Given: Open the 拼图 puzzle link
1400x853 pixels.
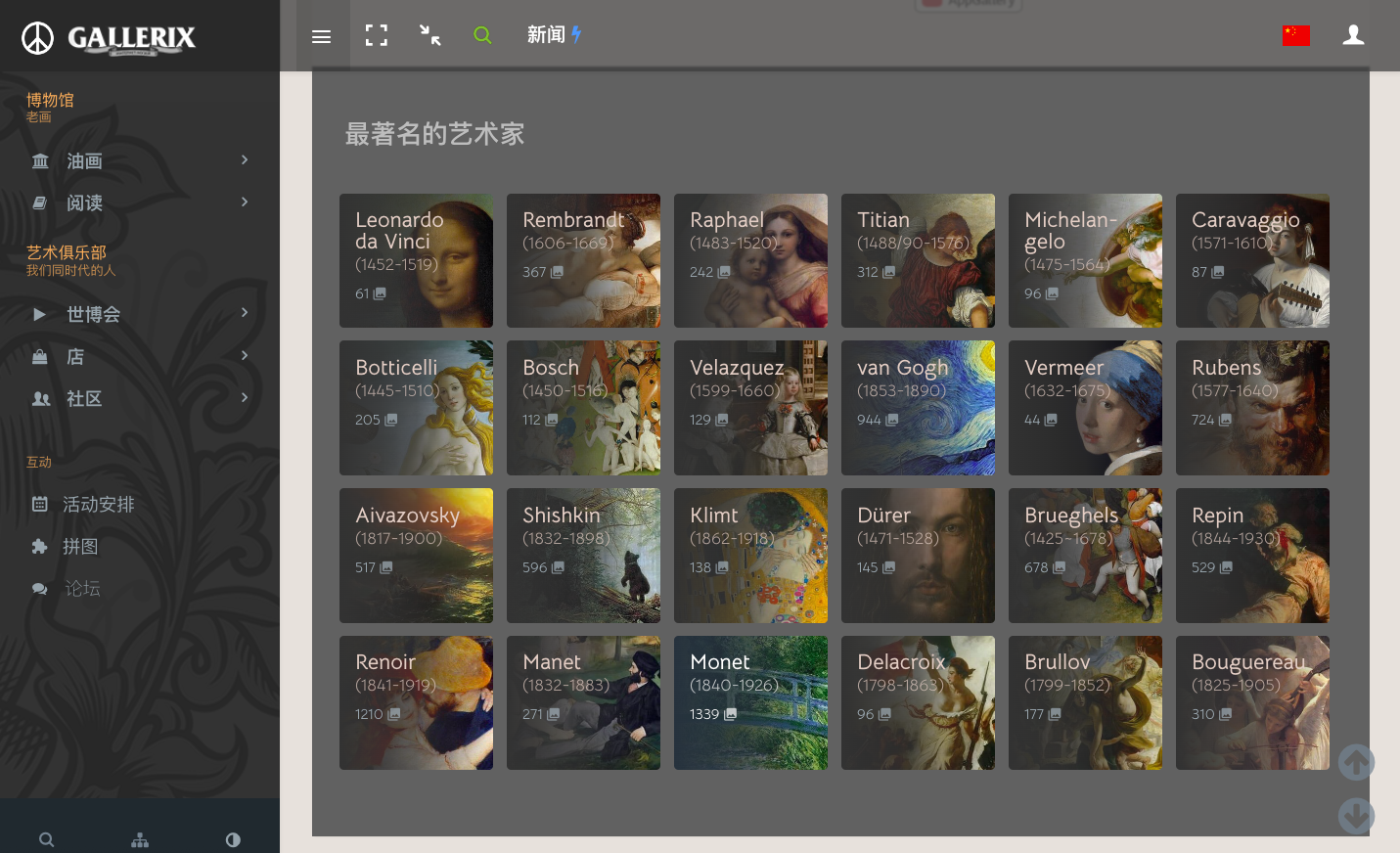Looking at the screenshot, I should (x=80, y=546).
